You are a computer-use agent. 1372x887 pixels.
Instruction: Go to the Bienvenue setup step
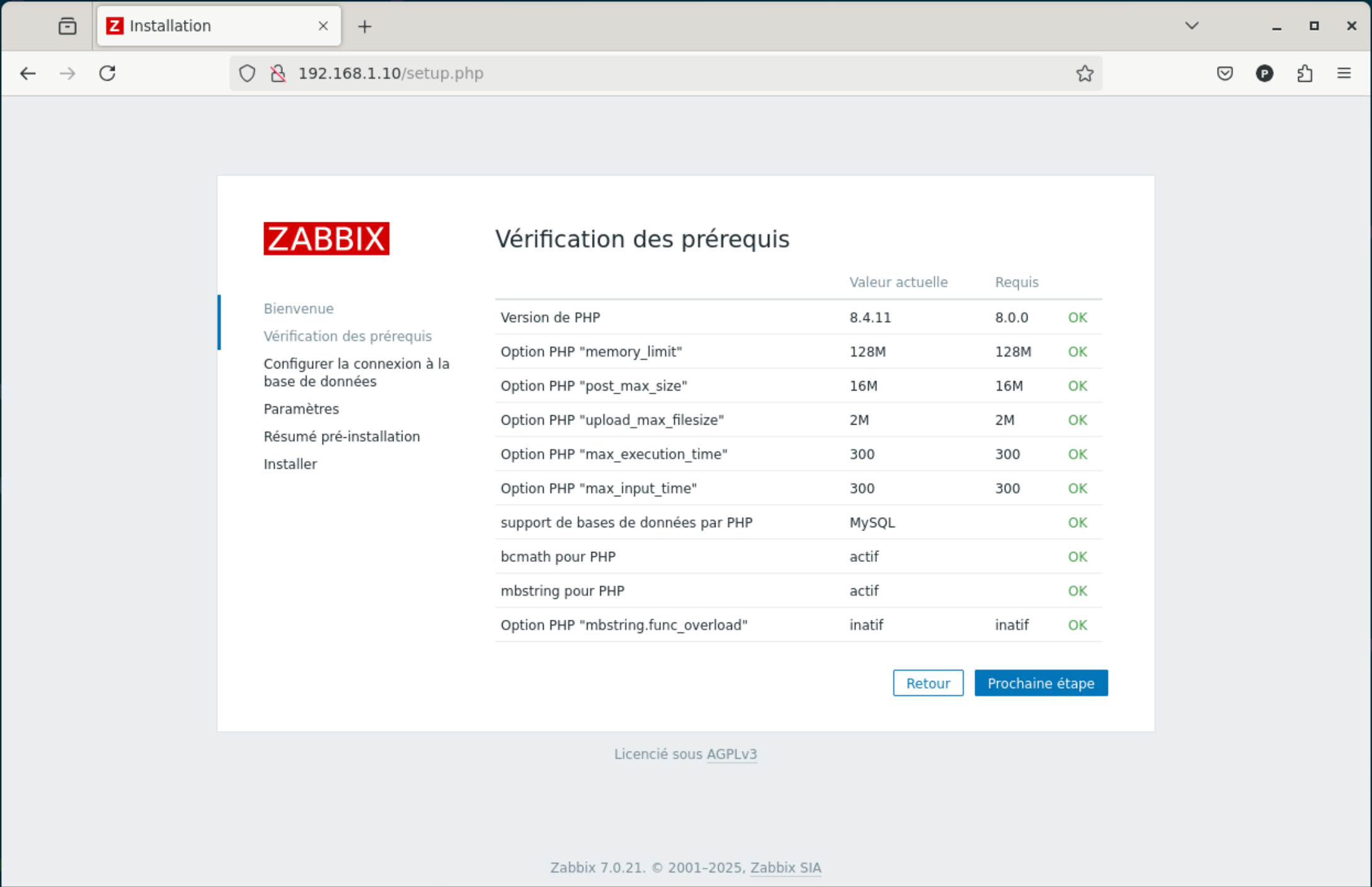click(299, 309)
